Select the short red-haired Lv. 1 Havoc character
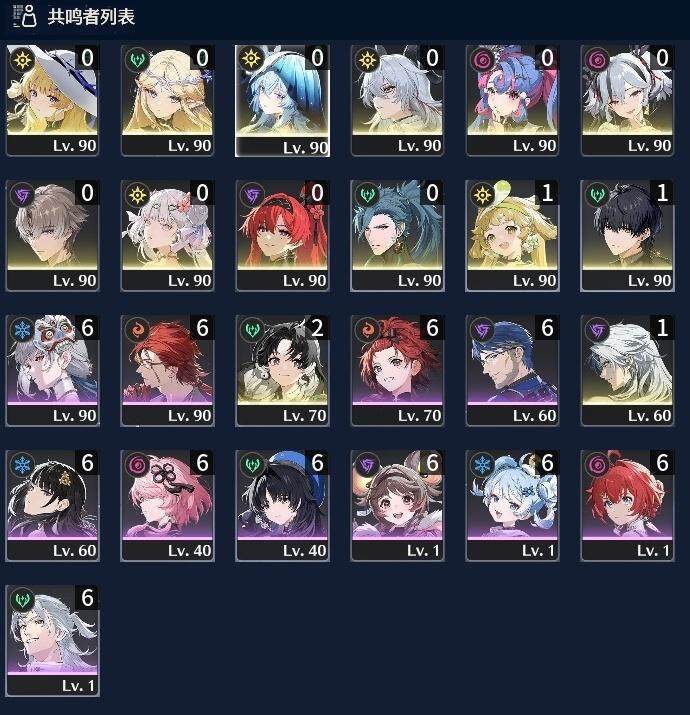Screen dimensions: 690x715 click(x=627, y=505)
